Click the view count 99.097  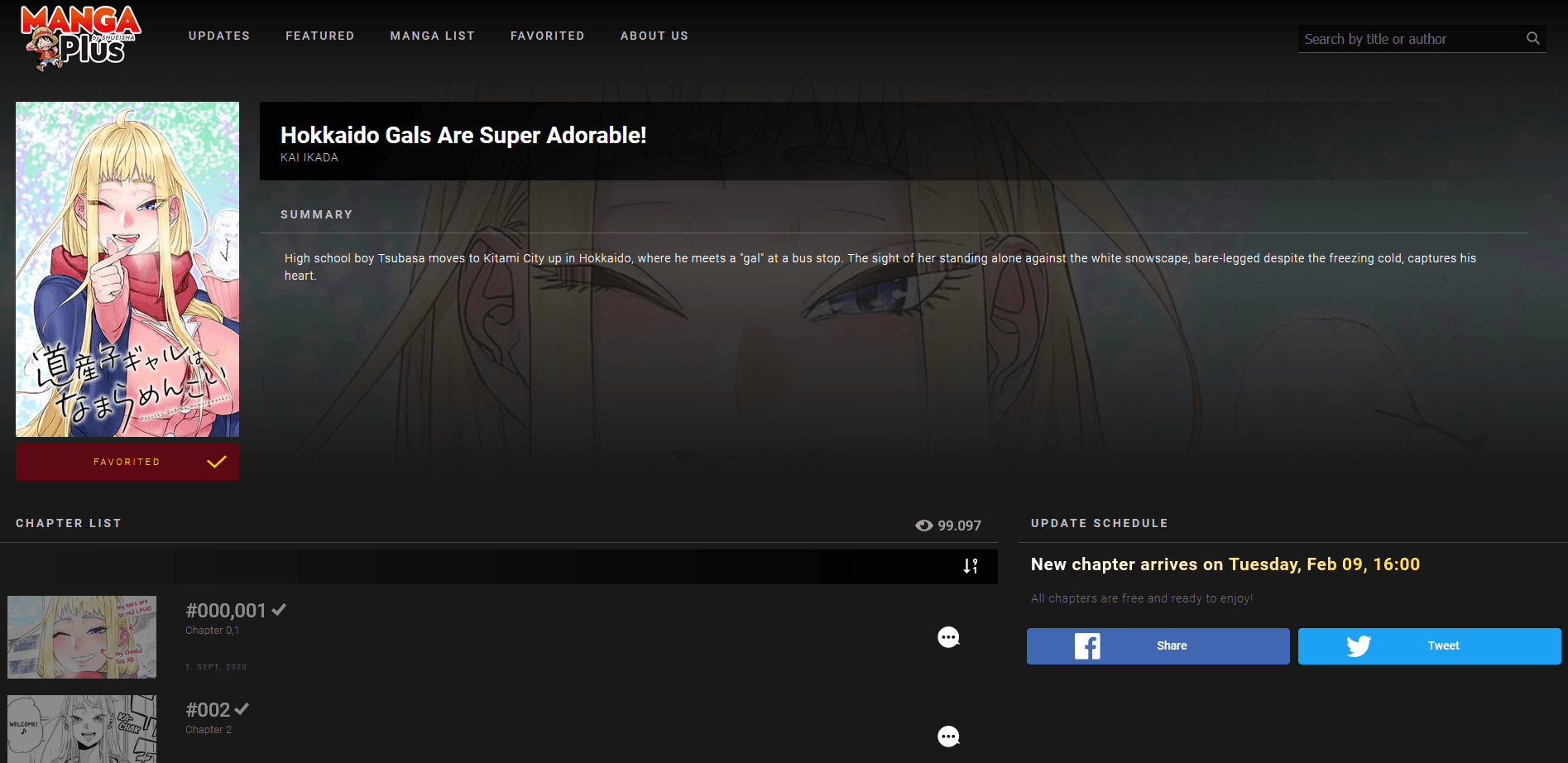(959, 525)
